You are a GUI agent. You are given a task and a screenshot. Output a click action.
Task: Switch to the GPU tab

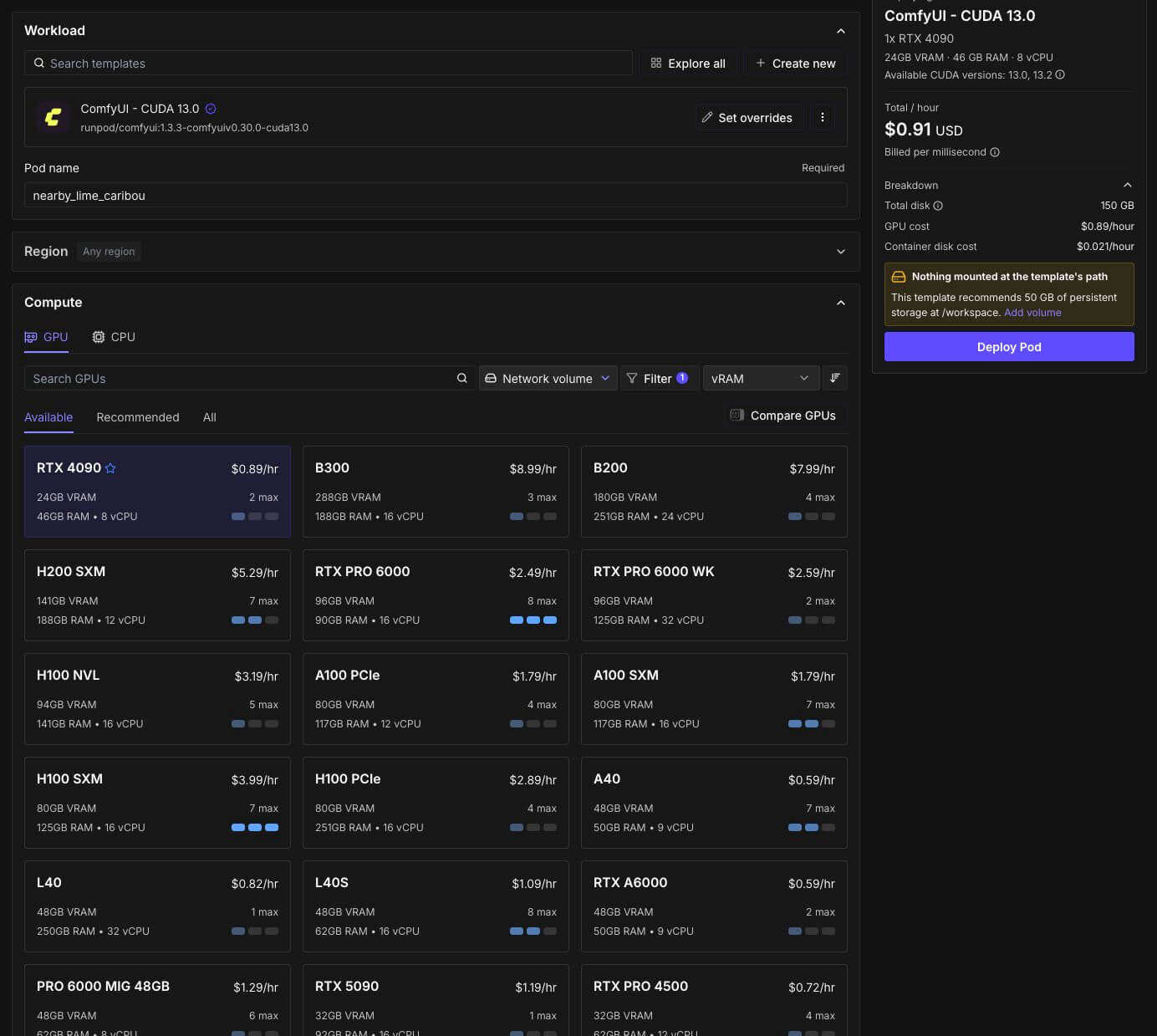tap(46, 337)
